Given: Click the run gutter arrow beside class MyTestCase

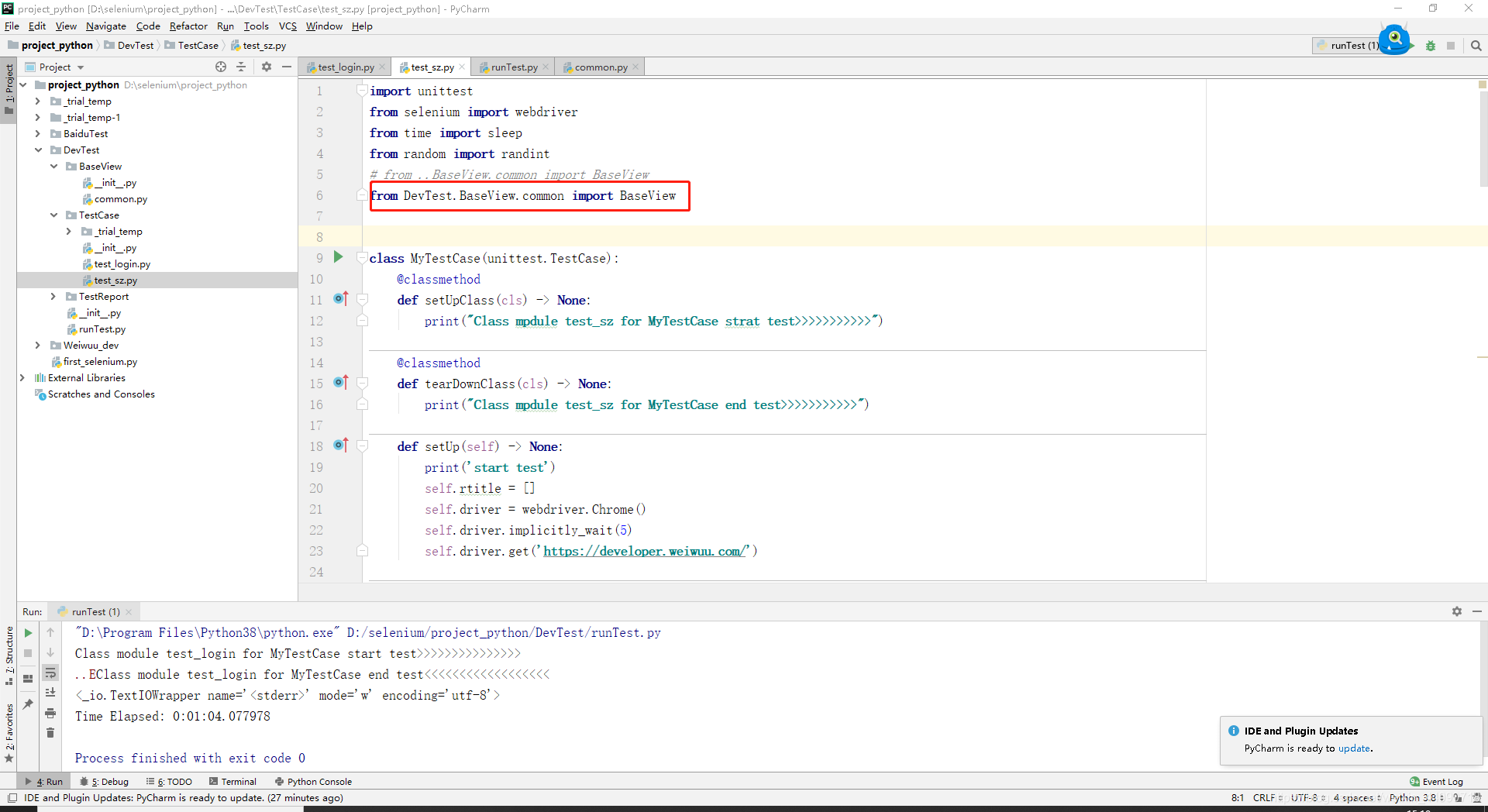Looking at the screenshot, I should tap(338, 257).
